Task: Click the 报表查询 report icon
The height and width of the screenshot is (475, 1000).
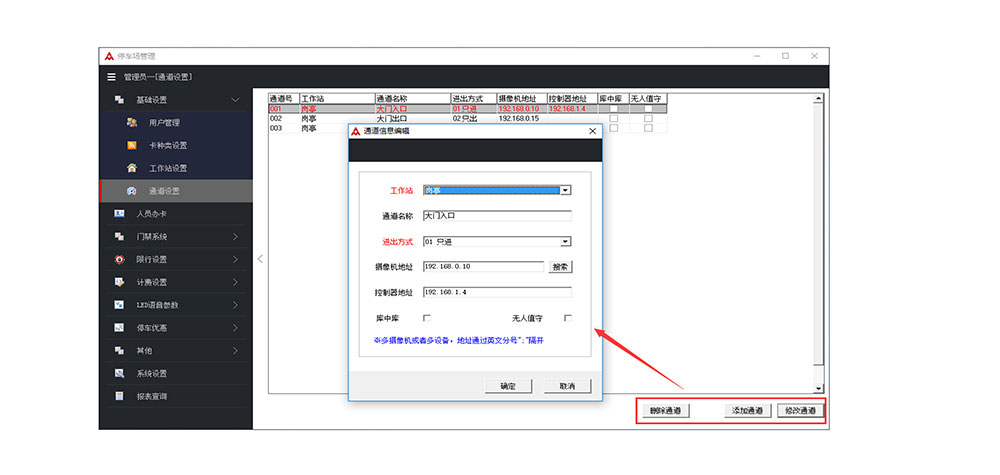Action: coord(119,396)
